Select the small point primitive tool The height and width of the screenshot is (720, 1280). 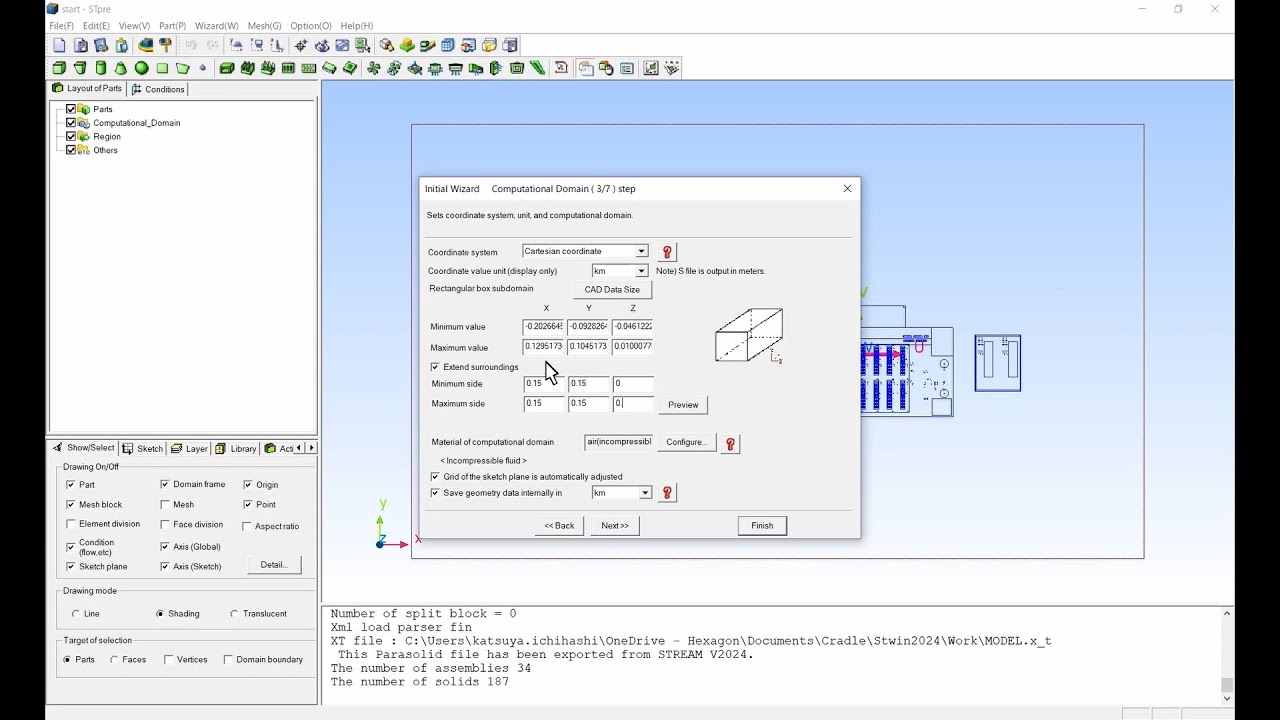point(203,68)
